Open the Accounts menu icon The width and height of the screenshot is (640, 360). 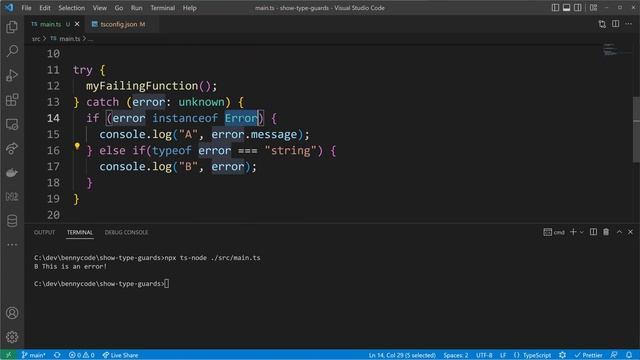[12, 313]
